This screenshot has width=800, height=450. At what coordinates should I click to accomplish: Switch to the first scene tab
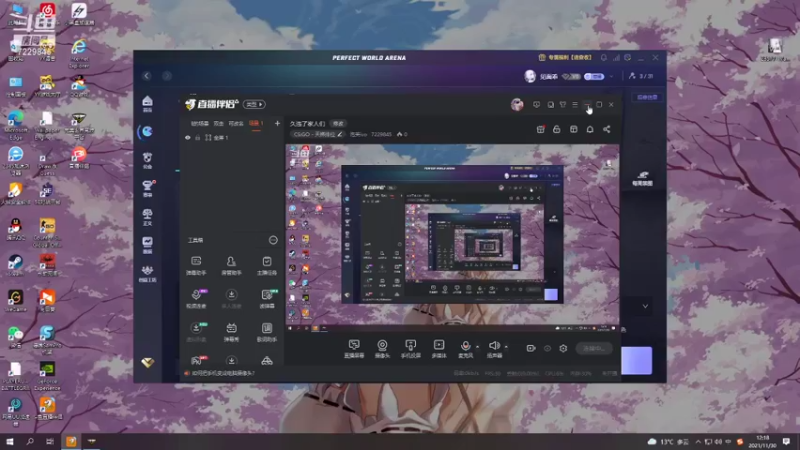(199, 123)
